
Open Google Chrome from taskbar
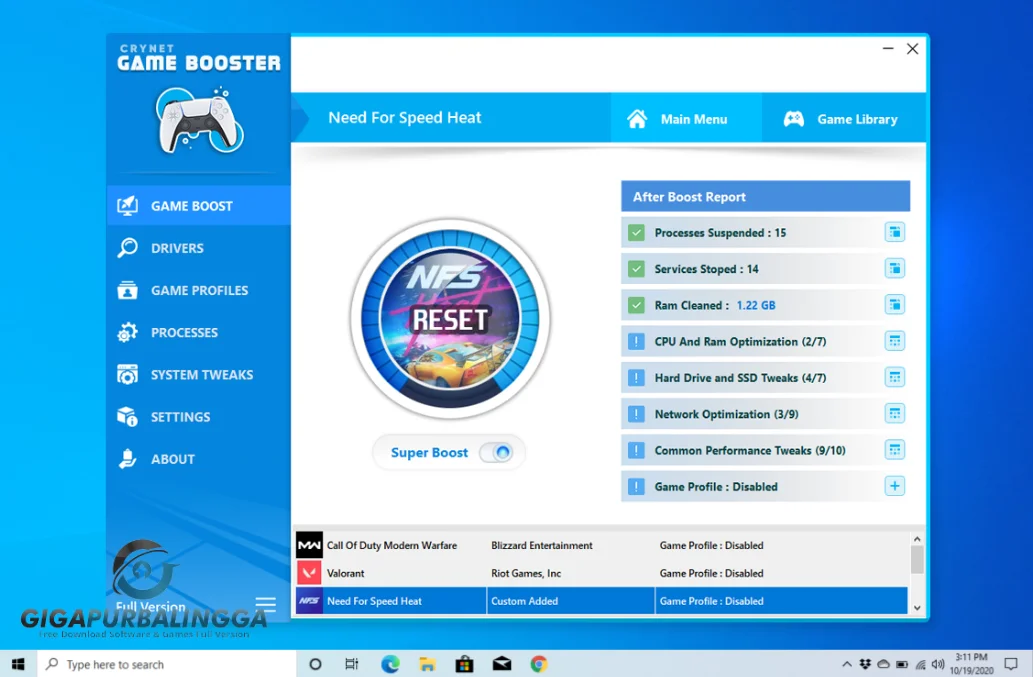[539, 664]
